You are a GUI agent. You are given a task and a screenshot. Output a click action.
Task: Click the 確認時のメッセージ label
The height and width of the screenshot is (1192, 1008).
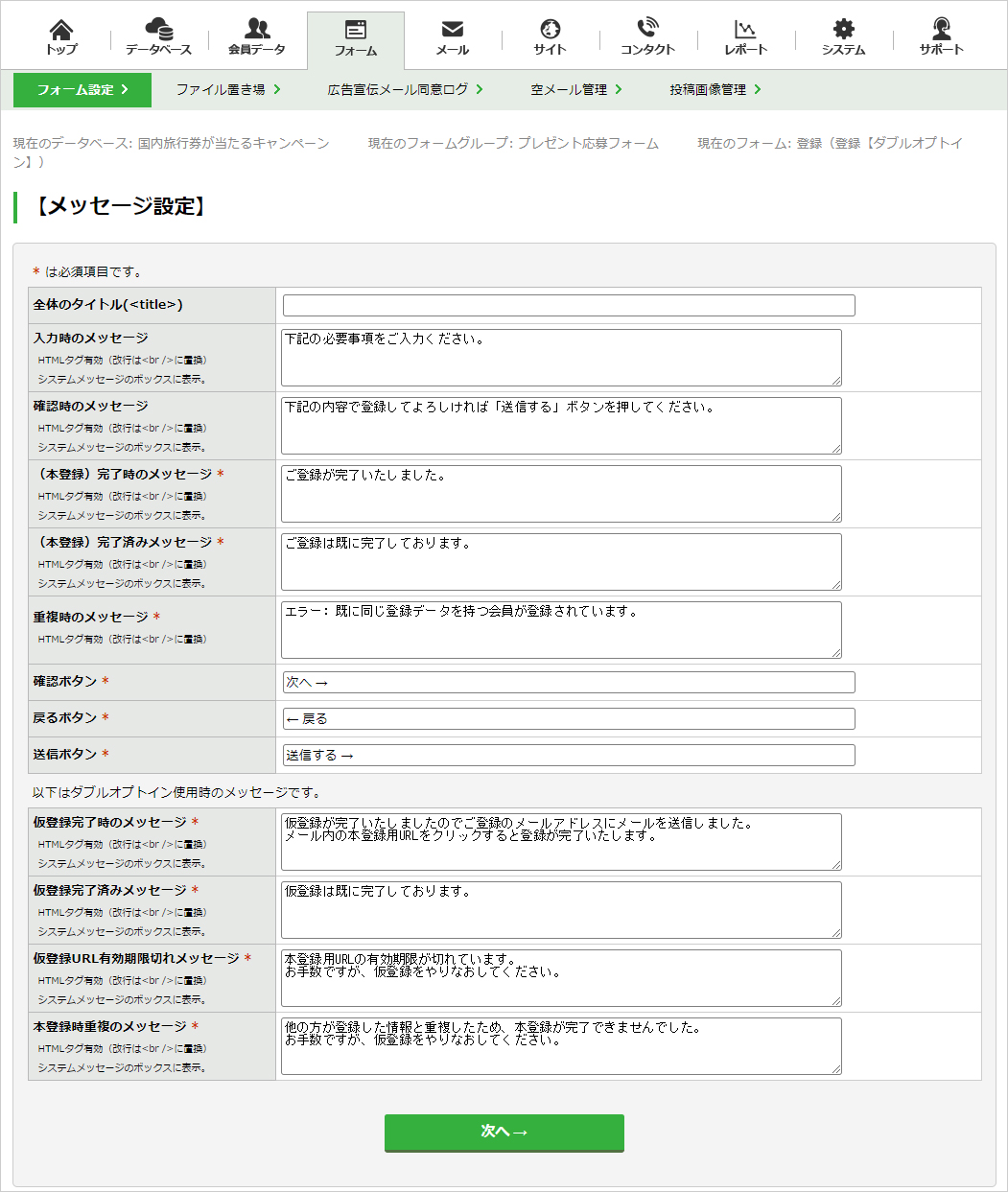point(90,407)
